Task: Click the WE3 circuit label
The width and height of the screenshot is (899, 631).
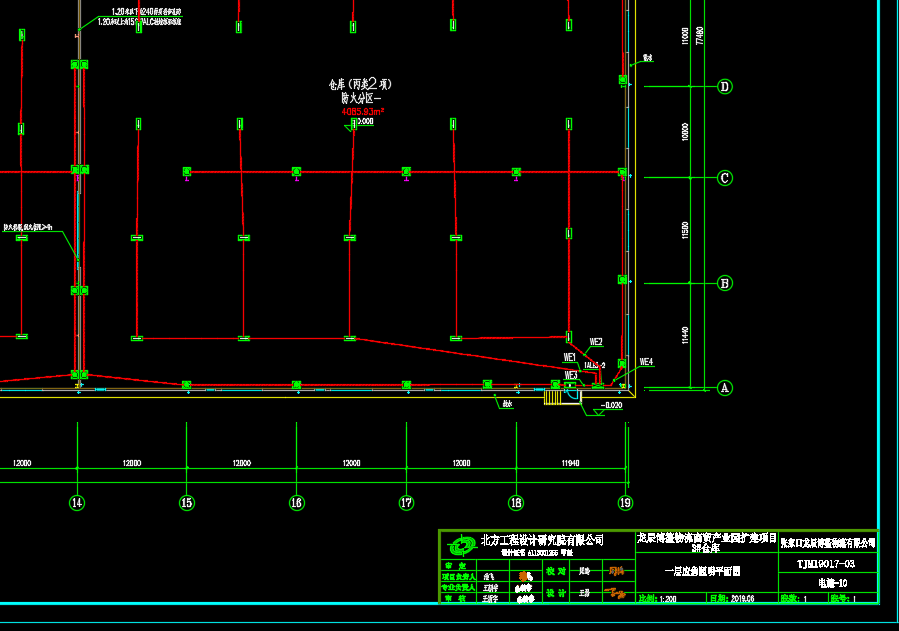Action: (571, 375)
